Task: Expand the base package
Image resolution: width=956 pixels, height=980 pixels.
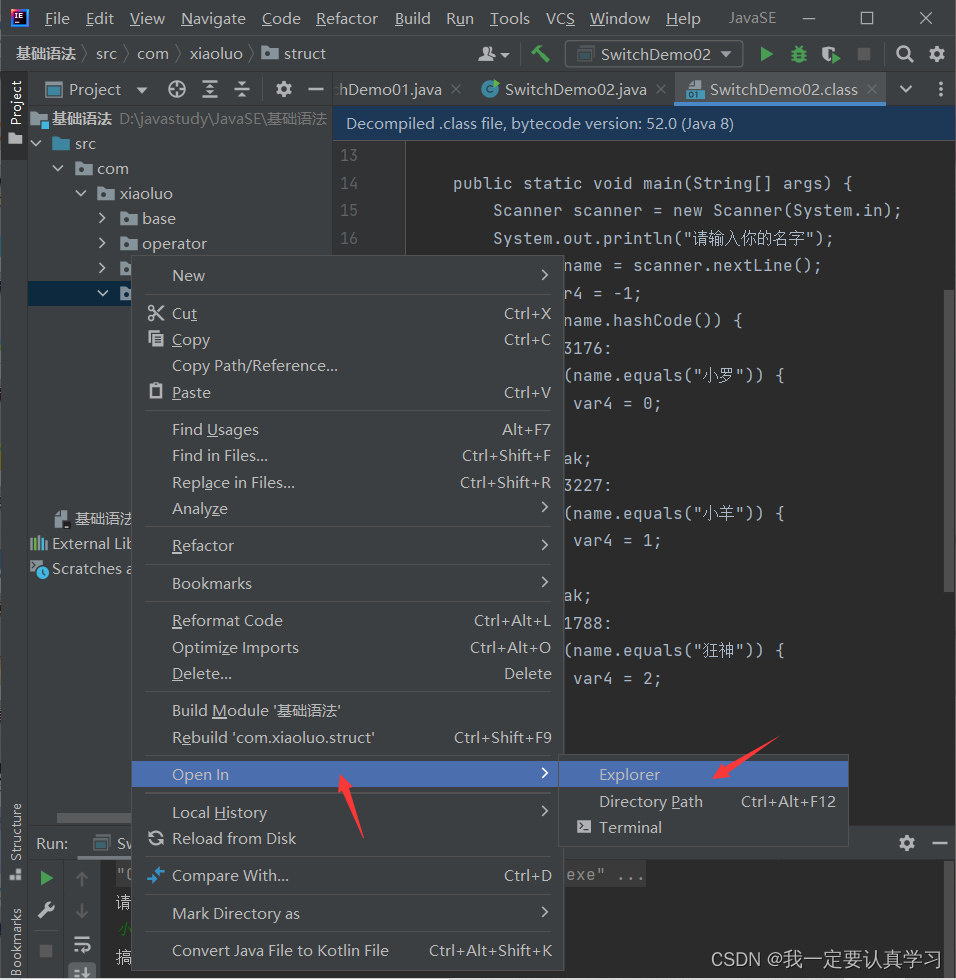Action: pyautogui.click(x=102, y=218)
